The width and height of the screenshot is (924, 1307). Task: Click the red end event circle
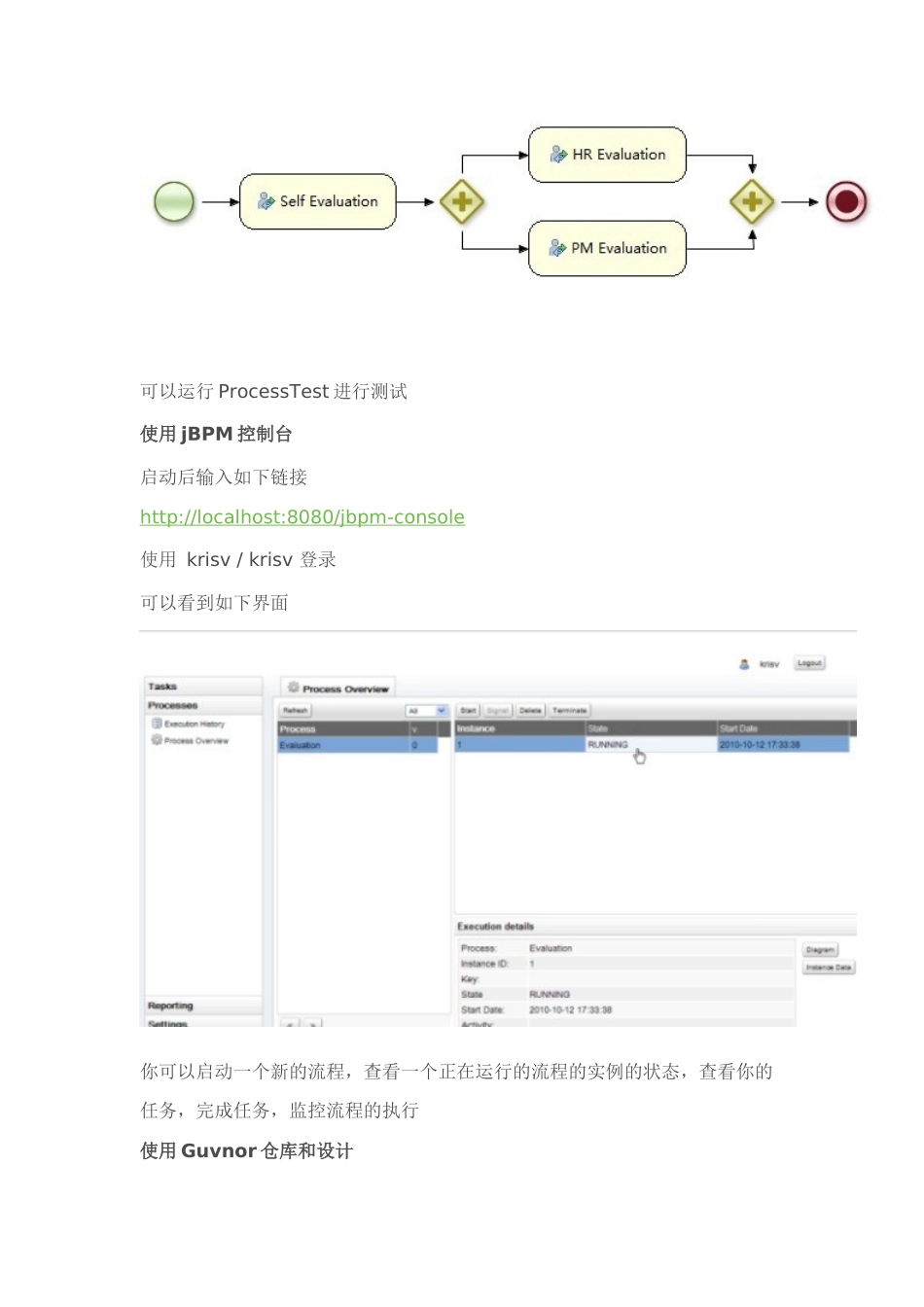pyautogui.click(x=846, y=202)
